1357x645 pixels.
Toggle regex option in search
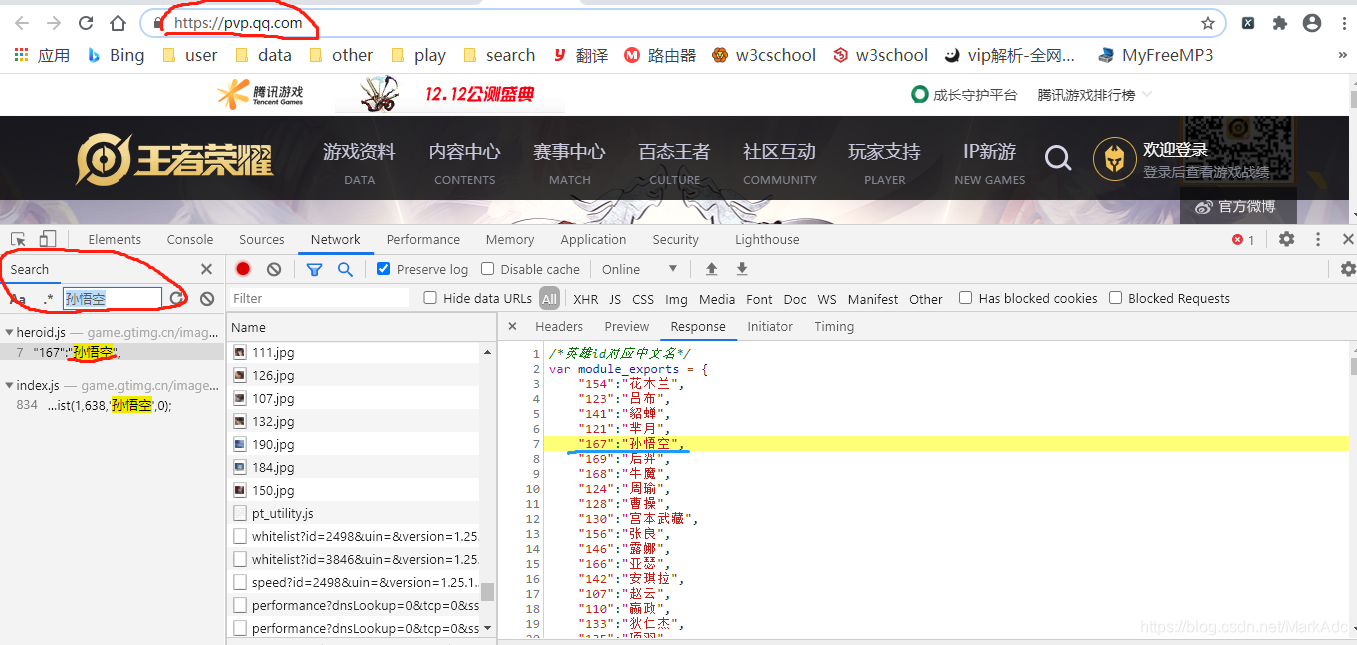[x=48, y=298]
